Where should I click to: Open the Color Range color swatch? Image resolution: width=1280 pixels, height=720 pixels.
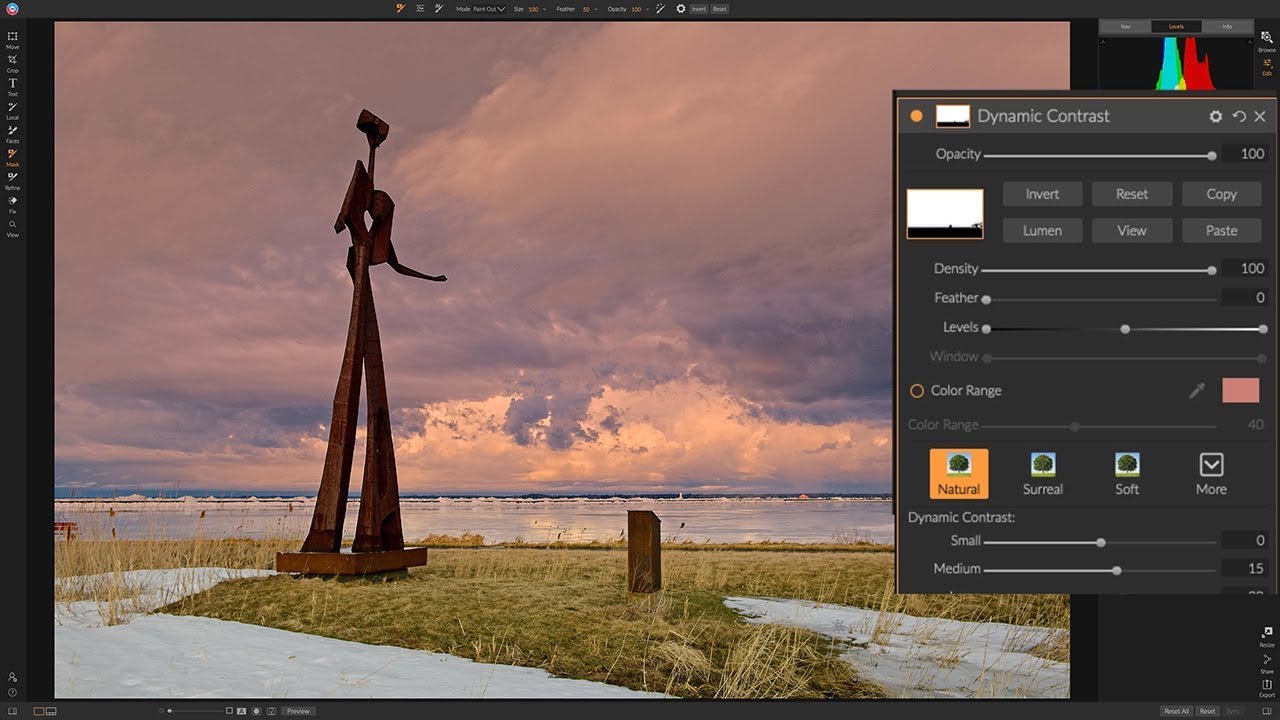[1241, 390]
